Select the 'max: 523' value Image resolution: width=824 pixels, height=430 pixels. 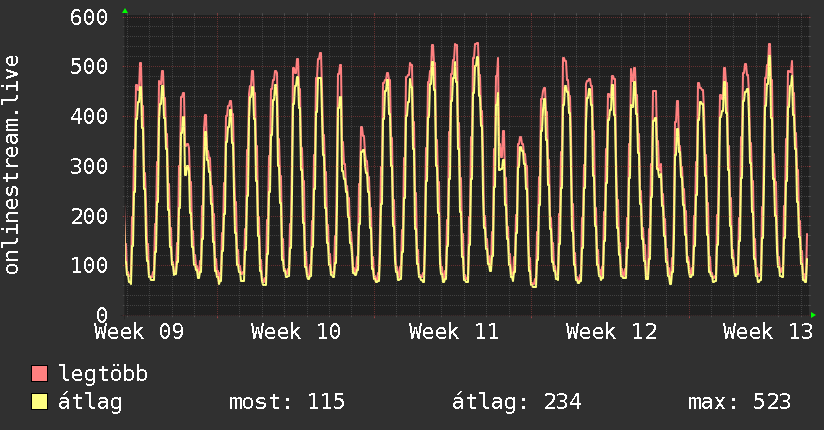[x=739, y=402]
